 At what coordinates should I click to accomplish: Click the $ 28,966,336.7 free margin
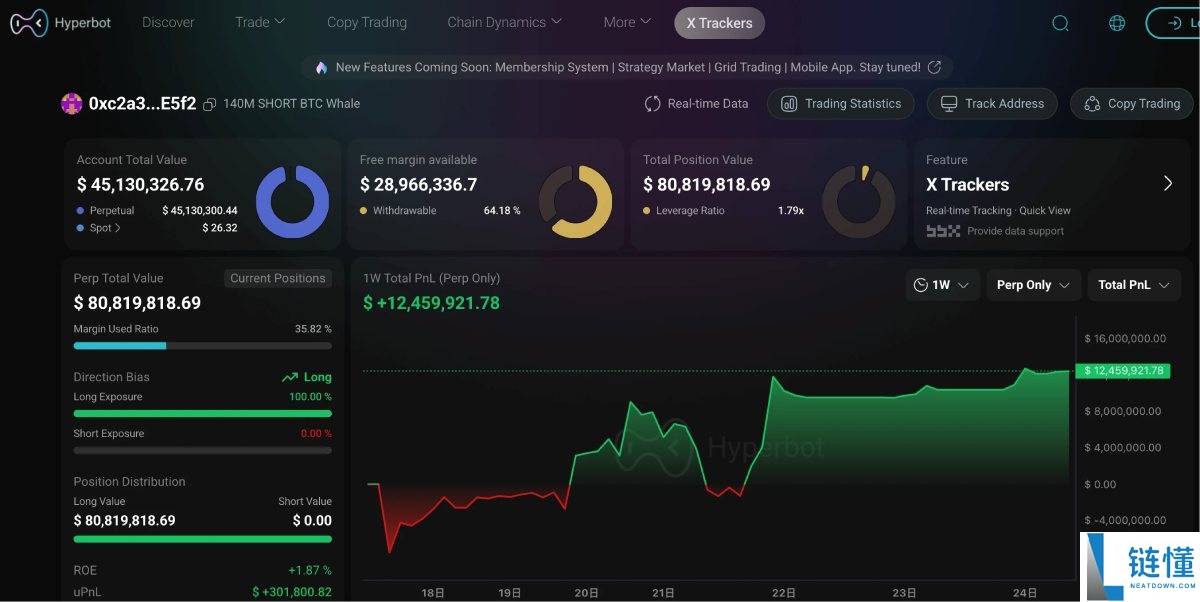tap(418, 185)
